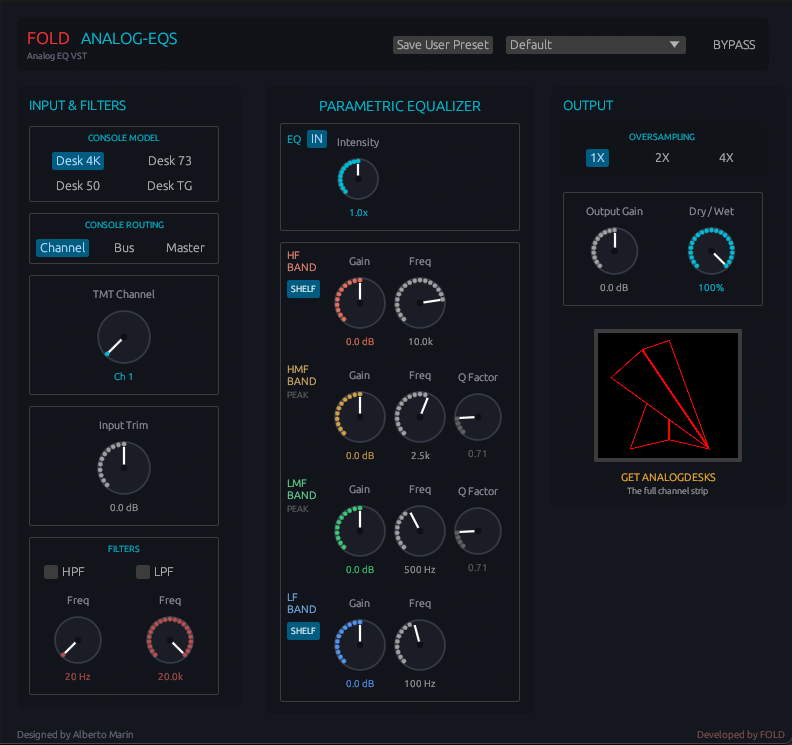Click the LF band Freq knob
792x745 pixels.
pyautogui.click(x=420, y=645)
